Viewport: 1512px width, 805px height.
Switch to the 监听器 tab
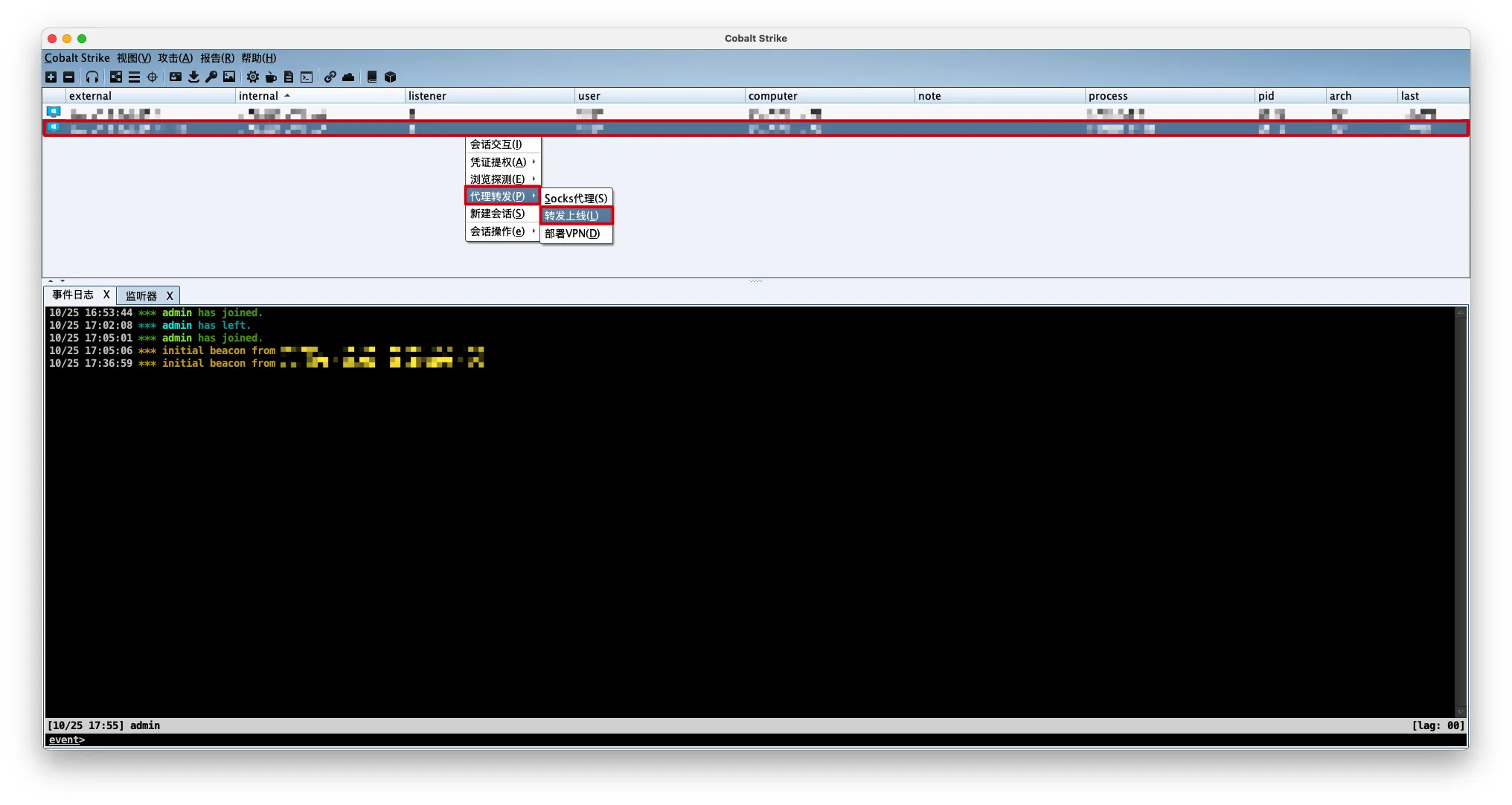[141, 295]
